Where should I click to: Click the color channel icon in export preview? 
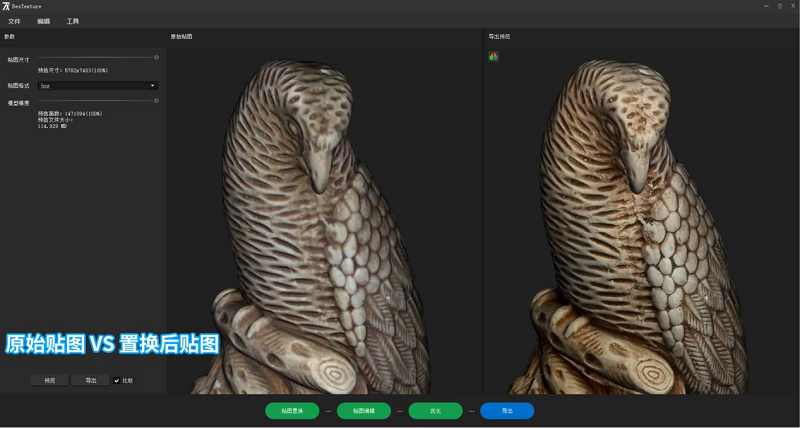pos(493,57)
